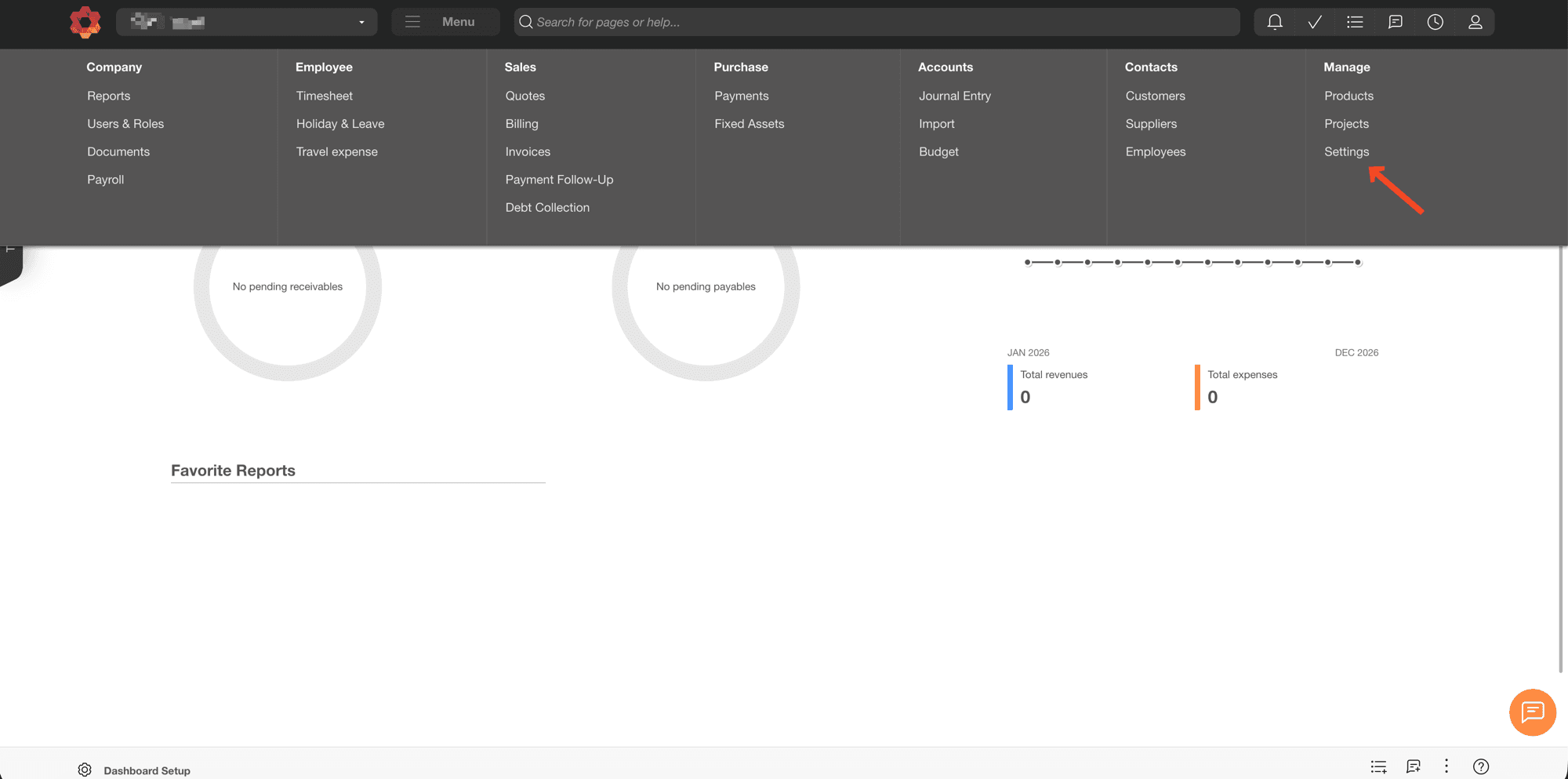Focus the Search for pages or help field
Viewport: 1568px width, 779px height.
[877, 22]
